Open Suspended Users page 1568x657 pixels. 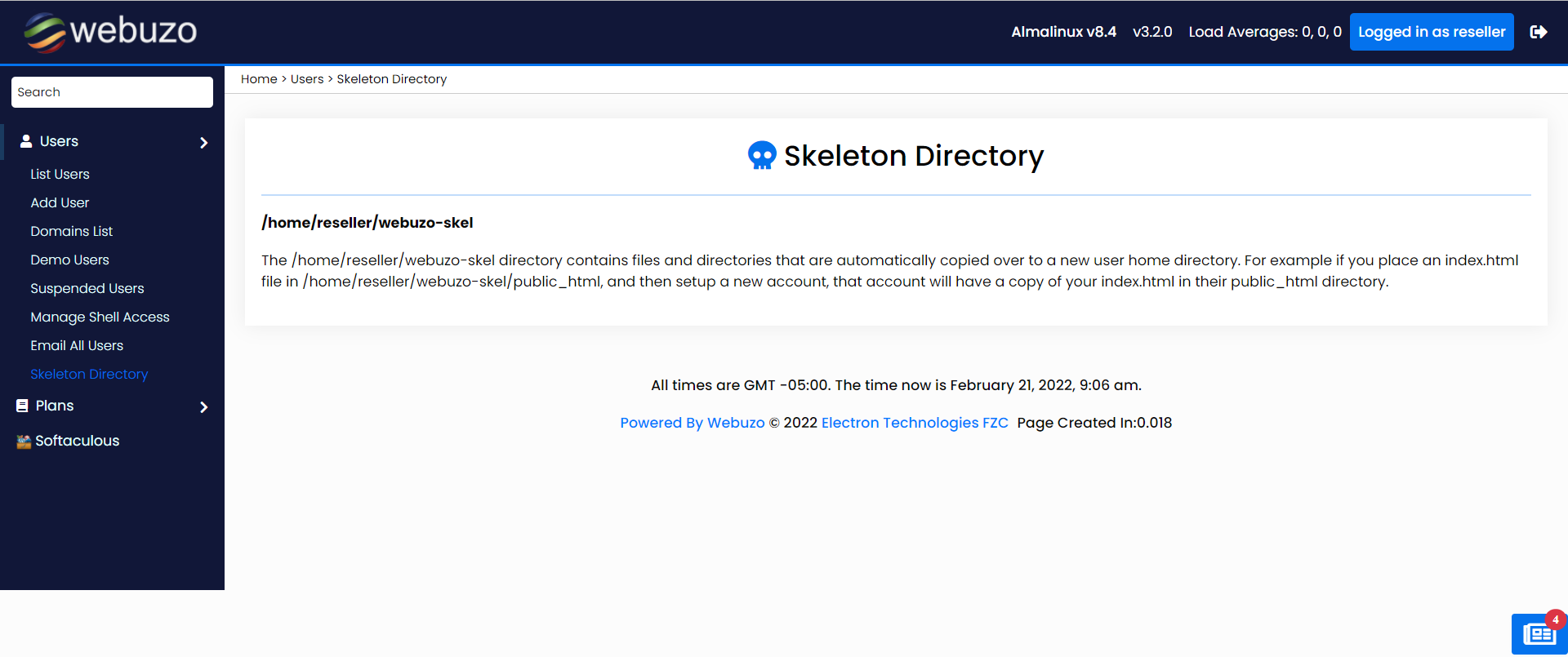[87, 288]
